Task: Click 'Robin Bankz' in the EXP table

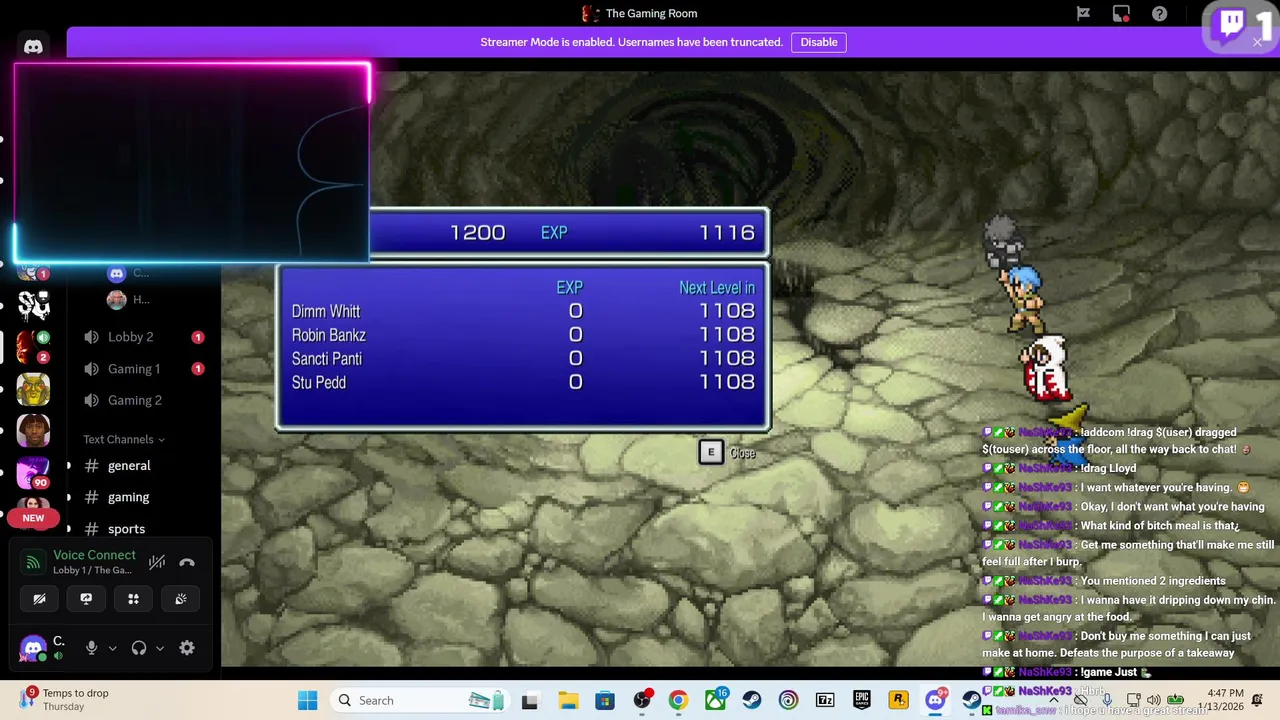Action: [x=329, y=335]
